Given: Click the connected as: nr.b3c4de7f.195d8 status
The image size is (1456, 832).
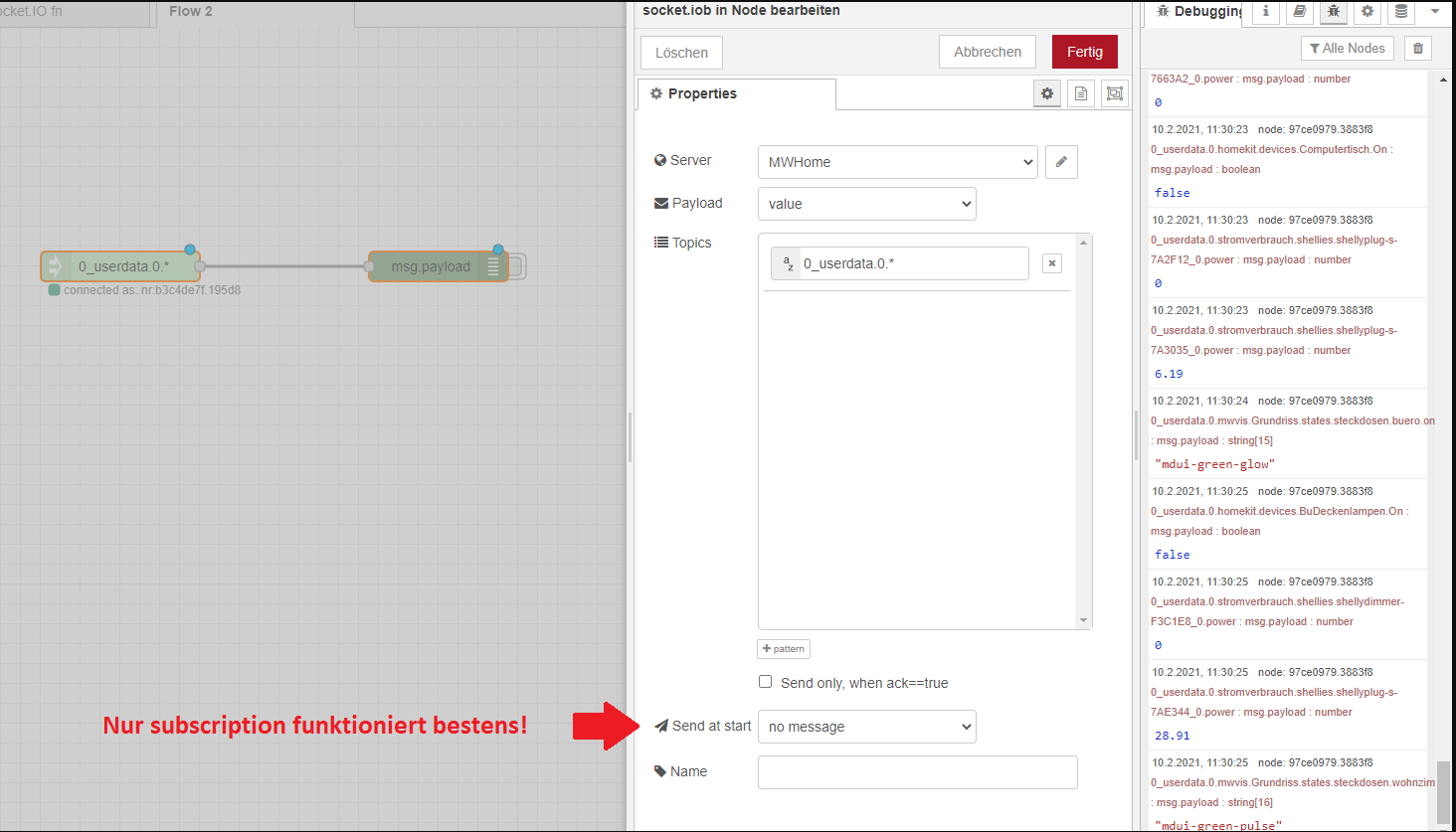Looking at the screenshot, I should [152, 290].
